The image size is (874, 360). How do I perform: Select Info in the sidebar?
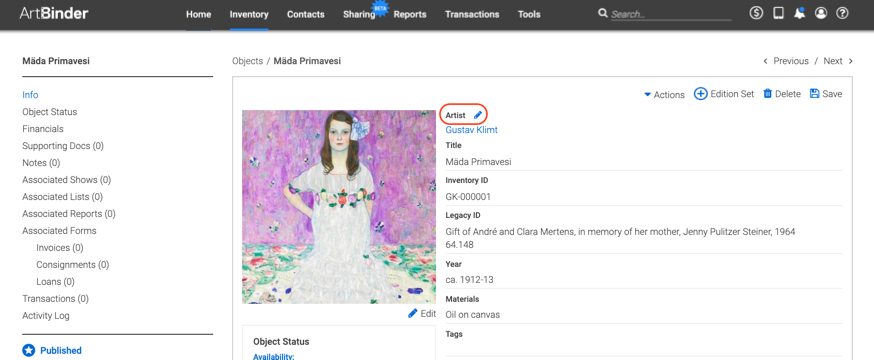pyautogui.click(x=30, y=95)
